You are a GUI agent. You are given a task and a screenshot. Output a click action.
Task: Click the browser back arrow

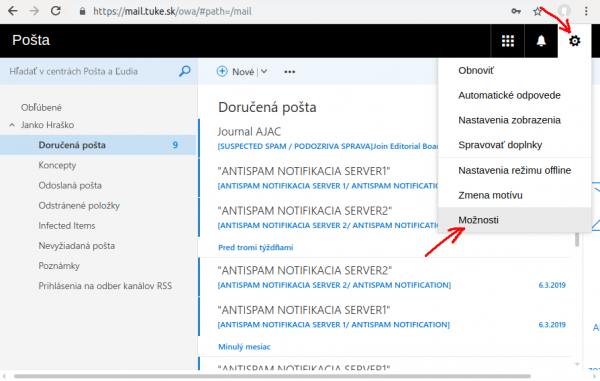coord(13,11)
